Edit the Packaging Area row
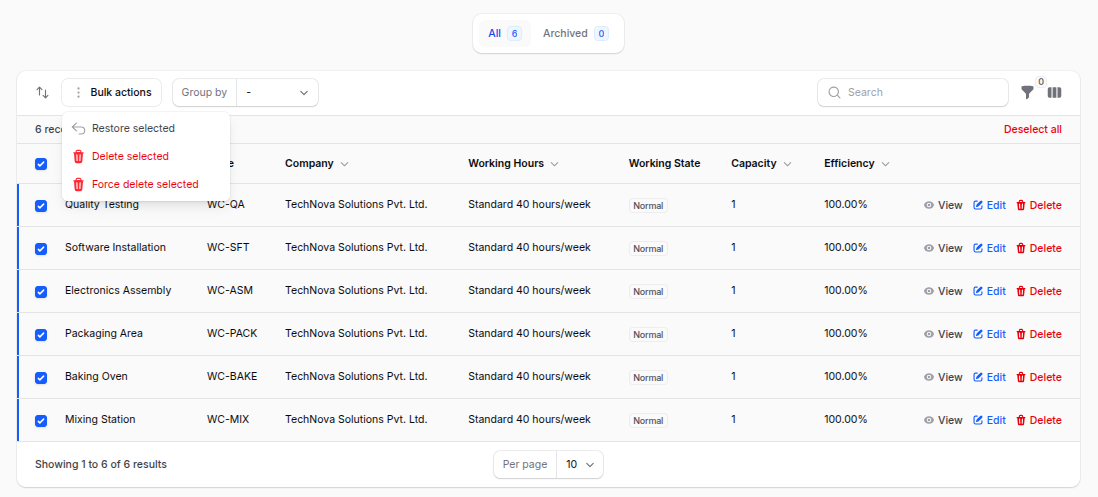 989,334
